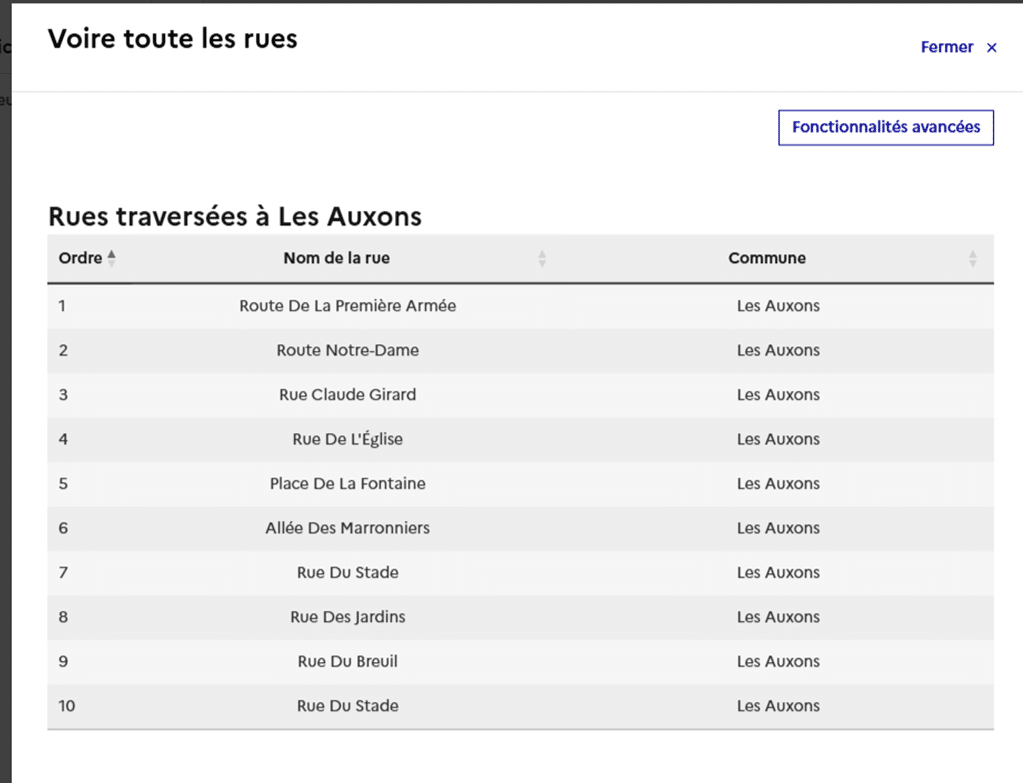The height and width of the screenshot is (783, 1023).
Task: Select Rue Du Stade in row 10
Action: pyautogui.click(x=348, y=705)
